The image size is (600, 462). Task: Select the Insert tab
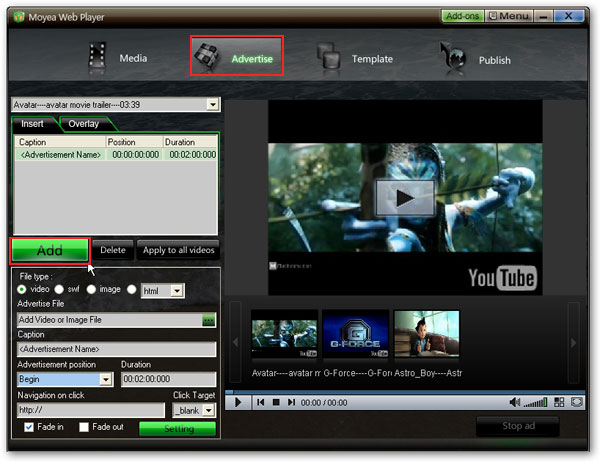tap(33, 124)
